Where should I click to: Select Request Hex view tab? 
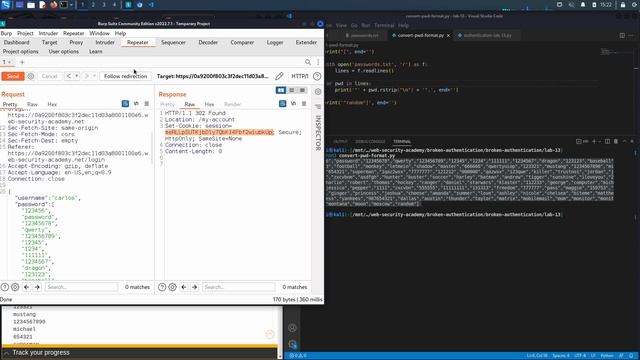[x=52, y=104]
